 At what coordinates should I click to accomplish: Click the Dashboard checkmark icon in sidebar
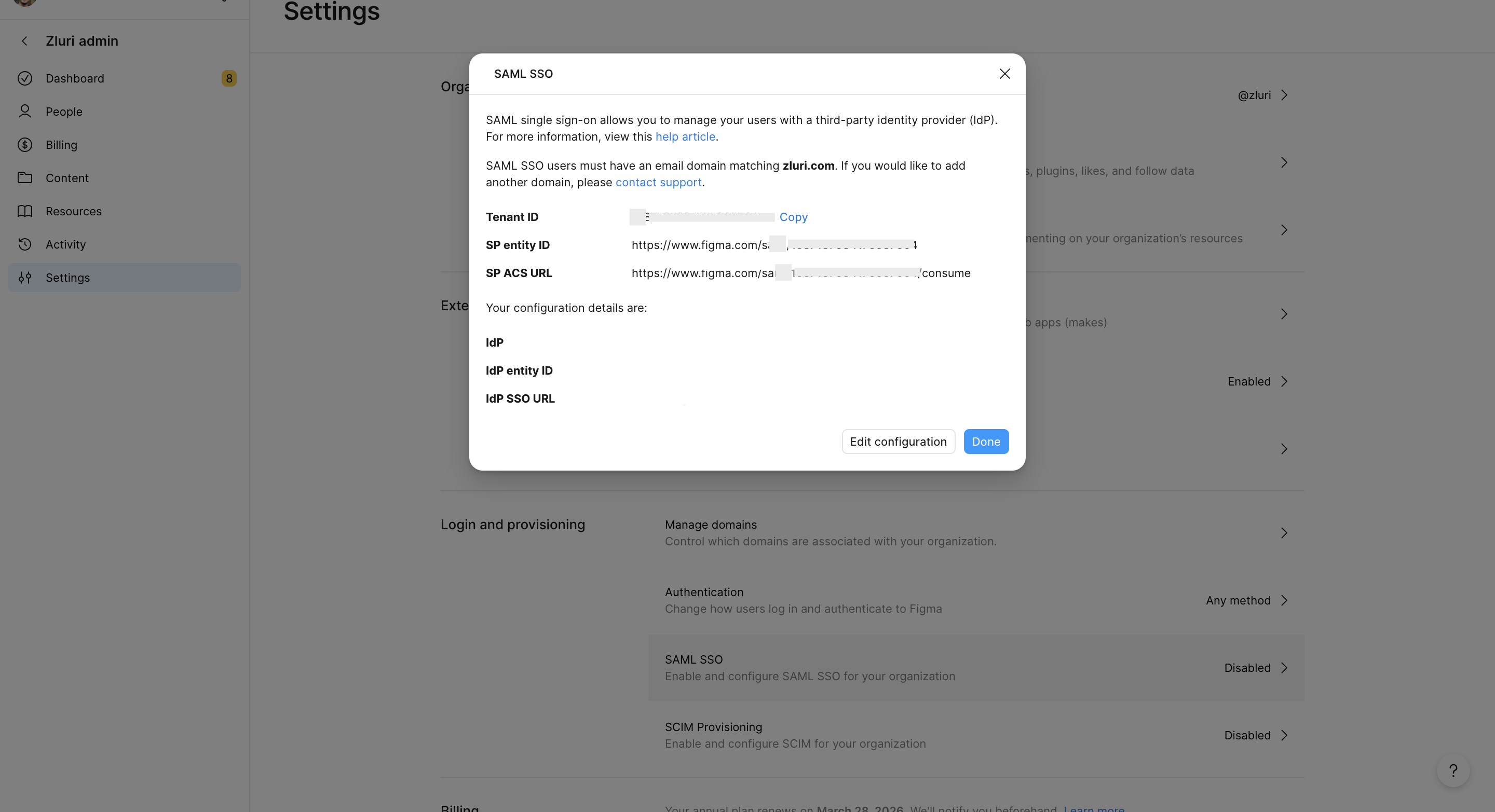[x=24, y=78]
